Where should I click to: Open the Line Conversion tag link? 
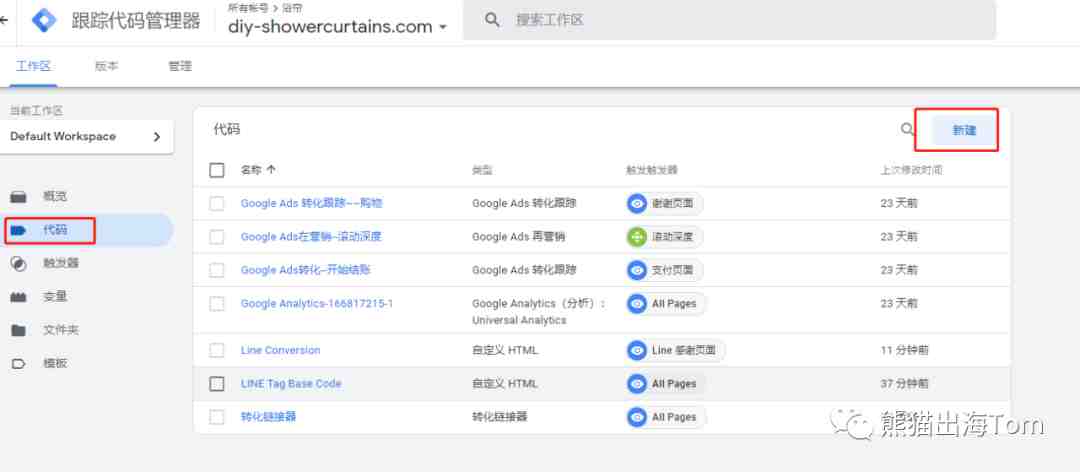coord(280,351)
